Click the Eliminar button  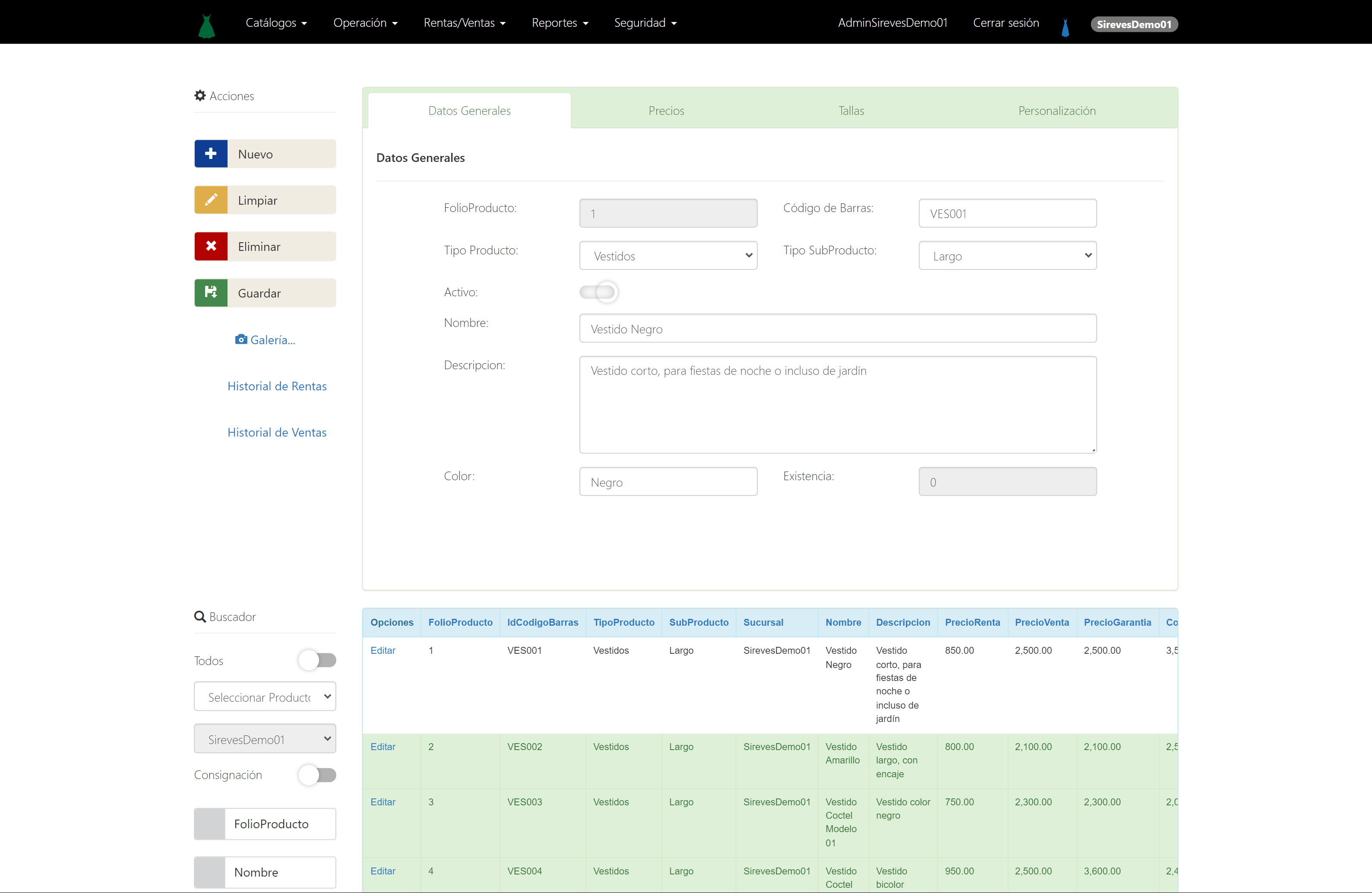click(265, 246)
